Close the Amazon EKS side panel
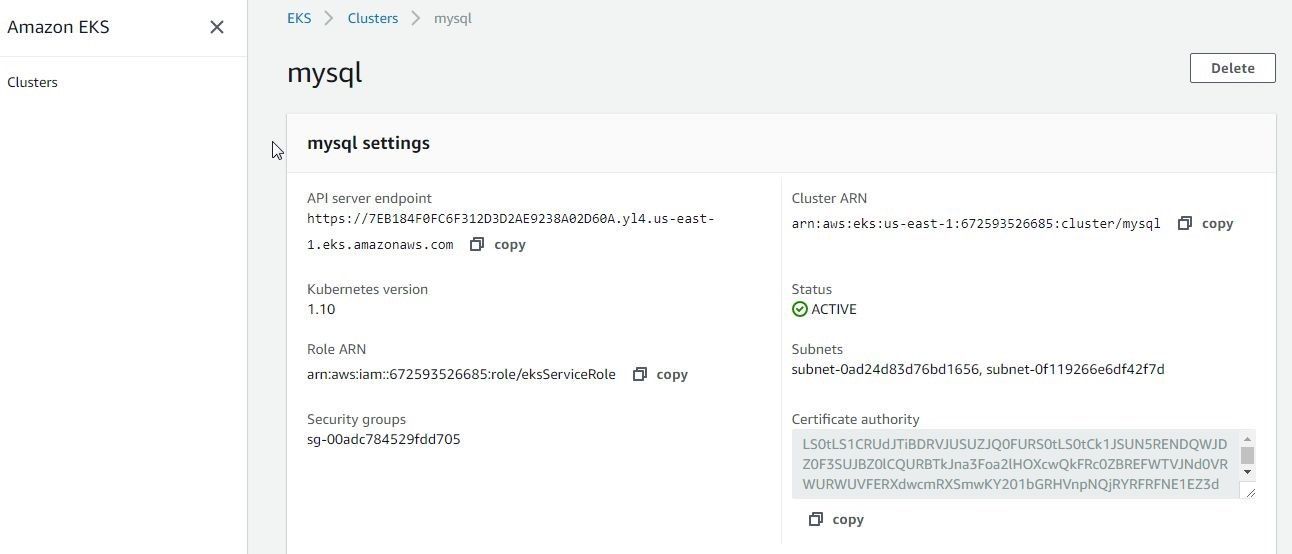The height and width of the screenshot is (554, 1292). click(x=217, y=27)
